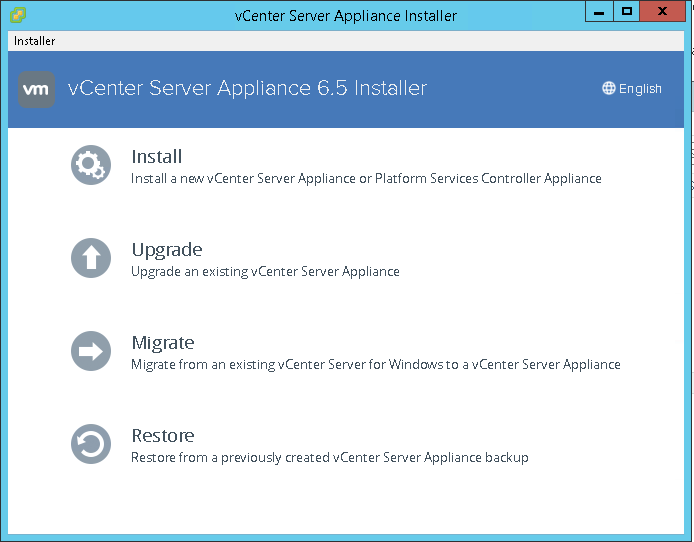
Task: Click 'Migrate from an existing vCenter Server' description
Action: click(x=375, y=365)
